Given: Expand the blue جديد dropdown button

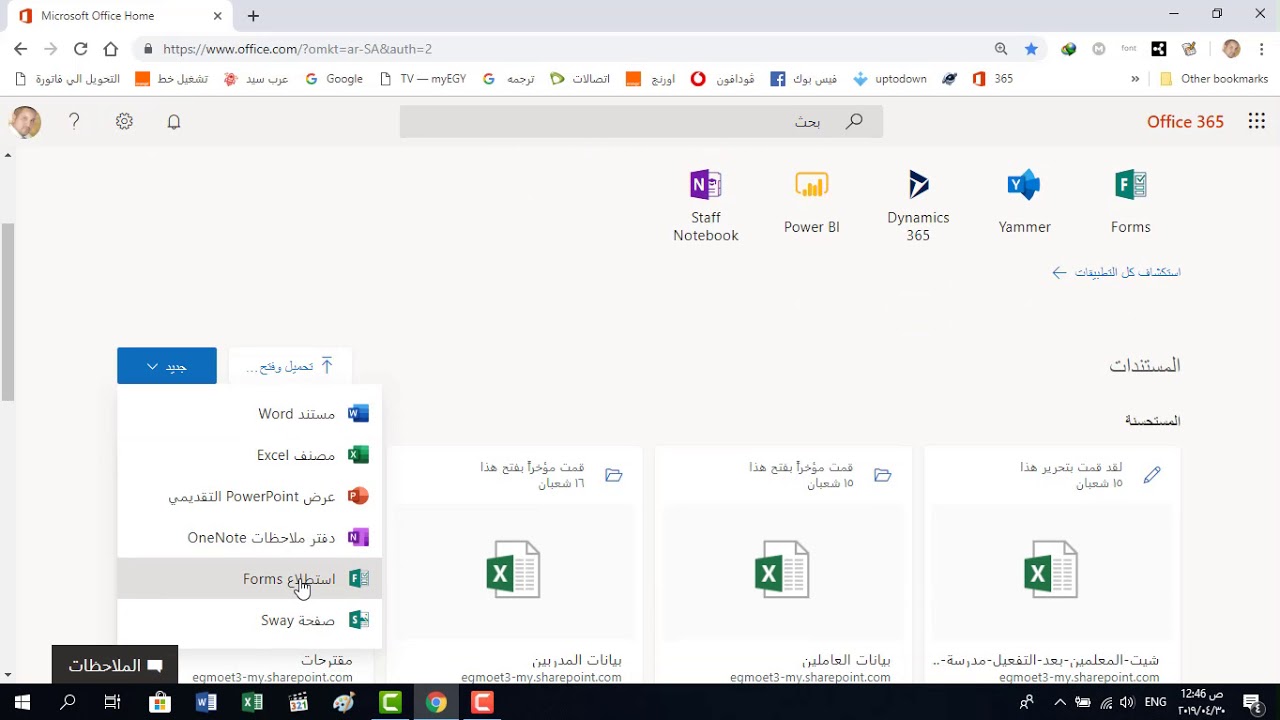Looking at the screenshot, I should pos(166,366).
